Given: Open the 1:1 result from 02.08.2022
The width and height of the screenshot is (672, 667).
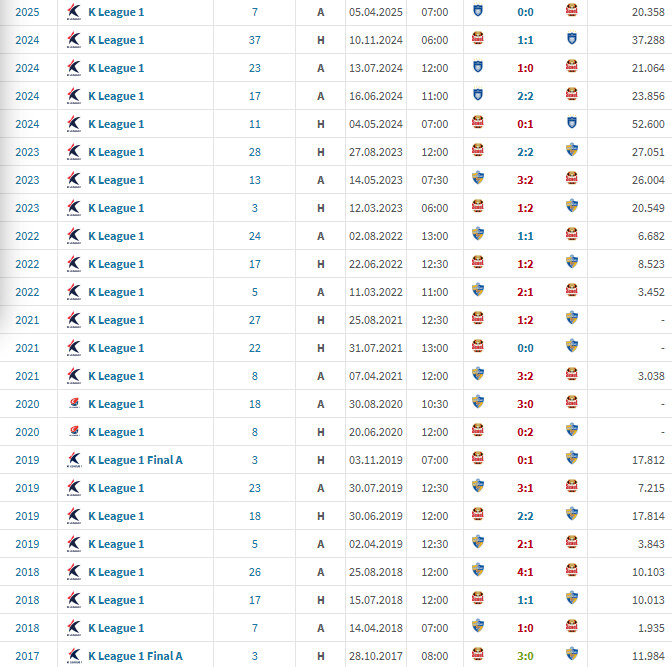Looking at the screenshot, I should [525, 236].
